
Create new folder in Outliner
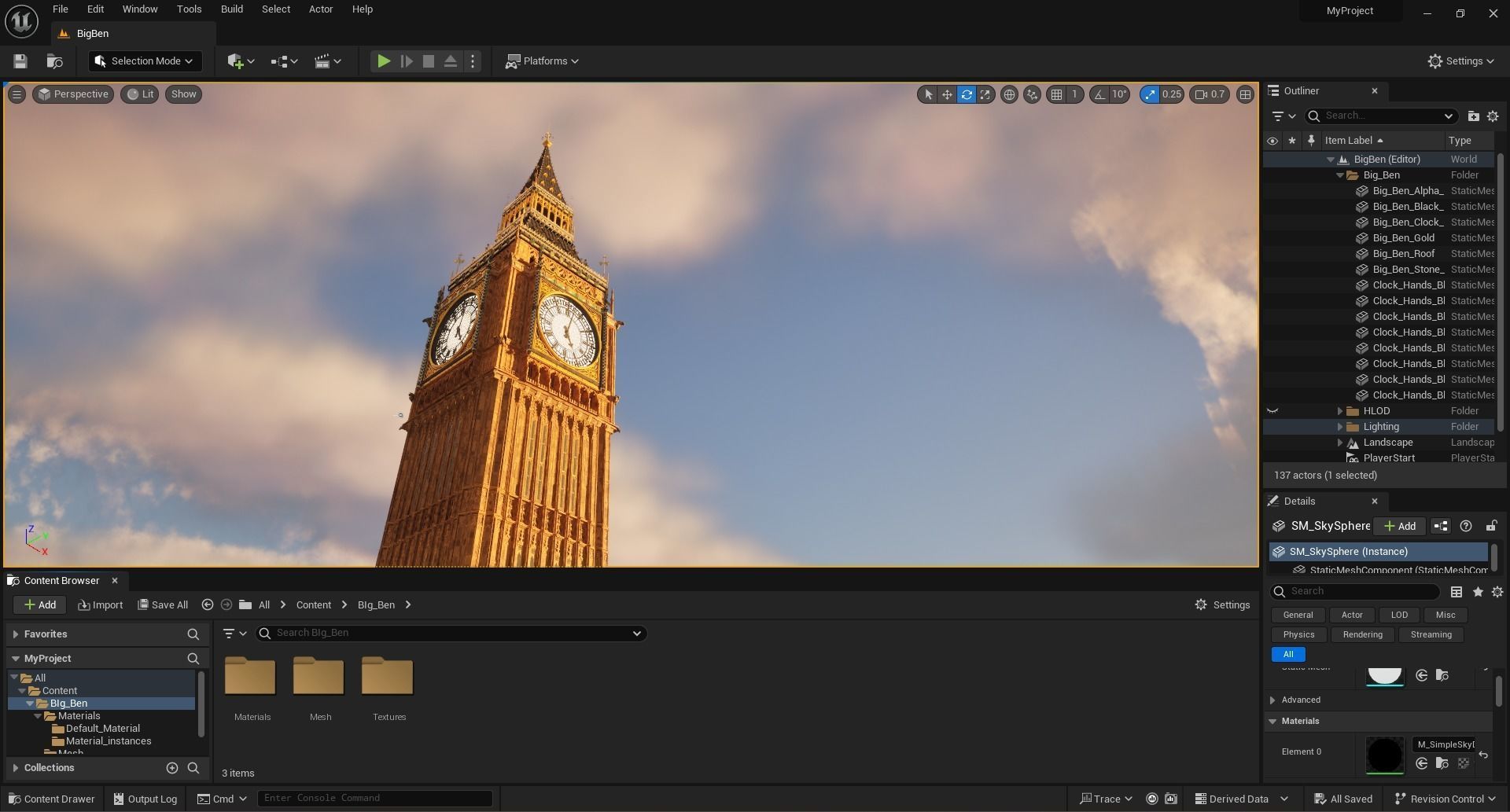[x=1474, y=116]
